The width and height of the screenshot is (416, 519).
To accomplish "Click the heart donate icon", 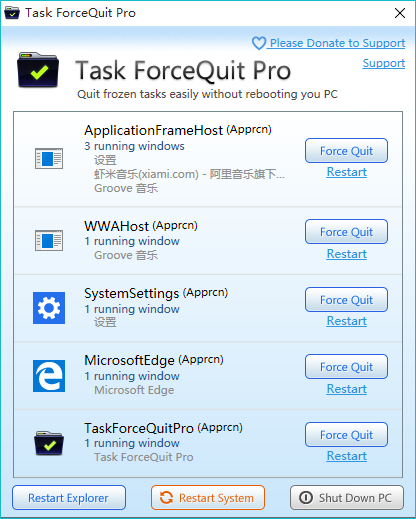I will 259,43.
